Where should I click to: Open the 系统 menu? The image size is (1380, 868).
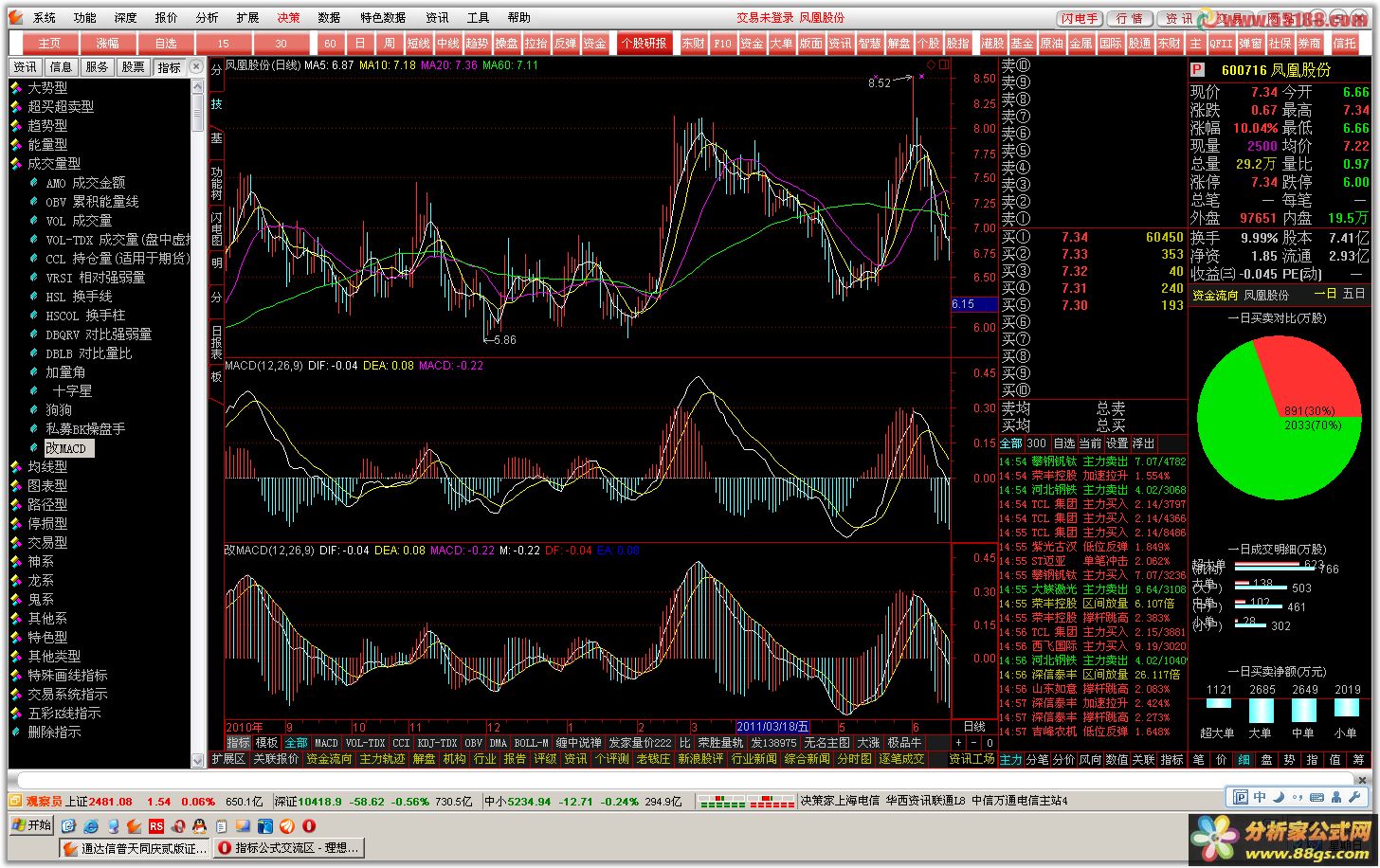pos(44,17)
